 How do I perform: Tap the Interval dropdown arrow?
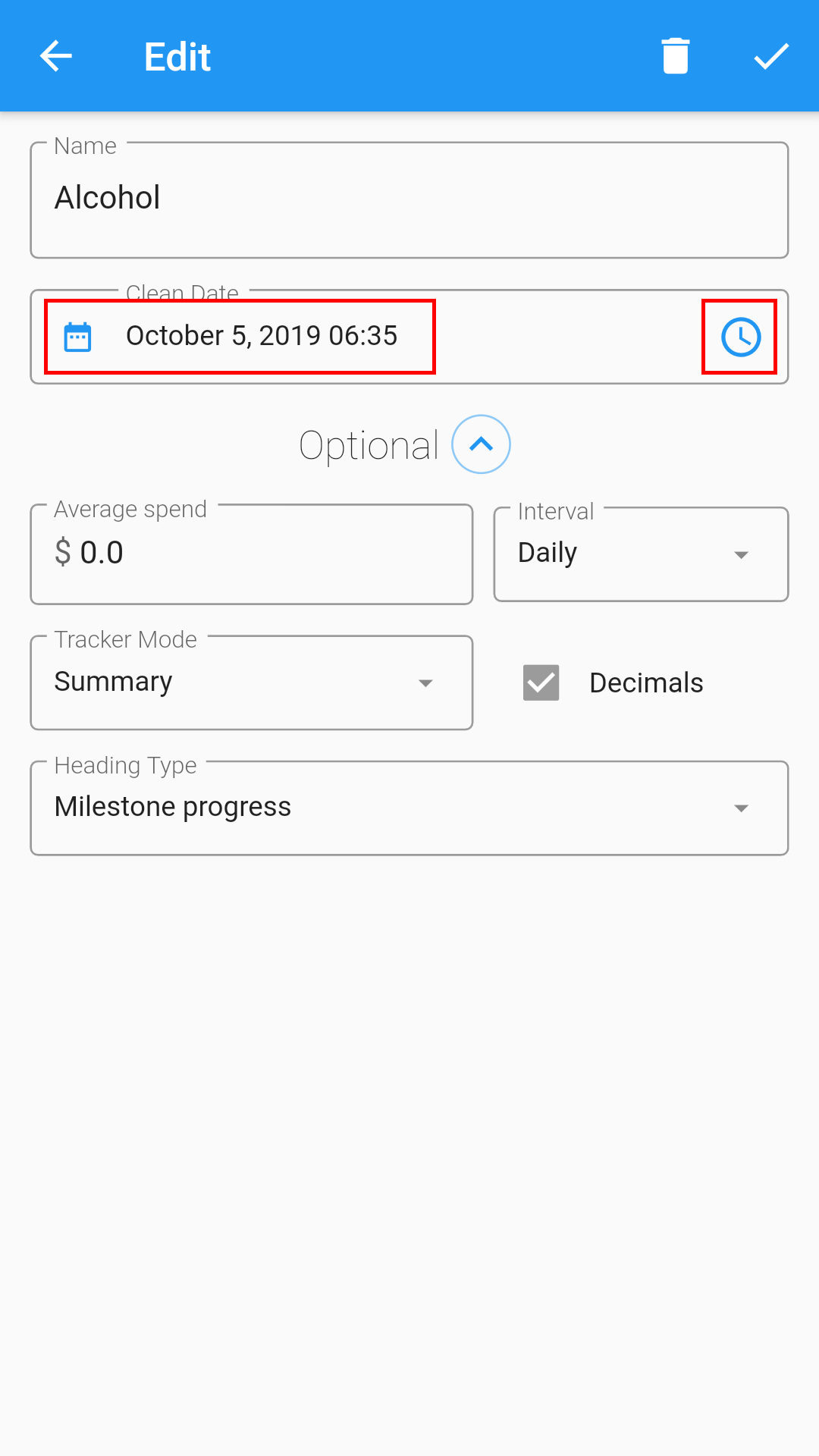pos(741,555)
